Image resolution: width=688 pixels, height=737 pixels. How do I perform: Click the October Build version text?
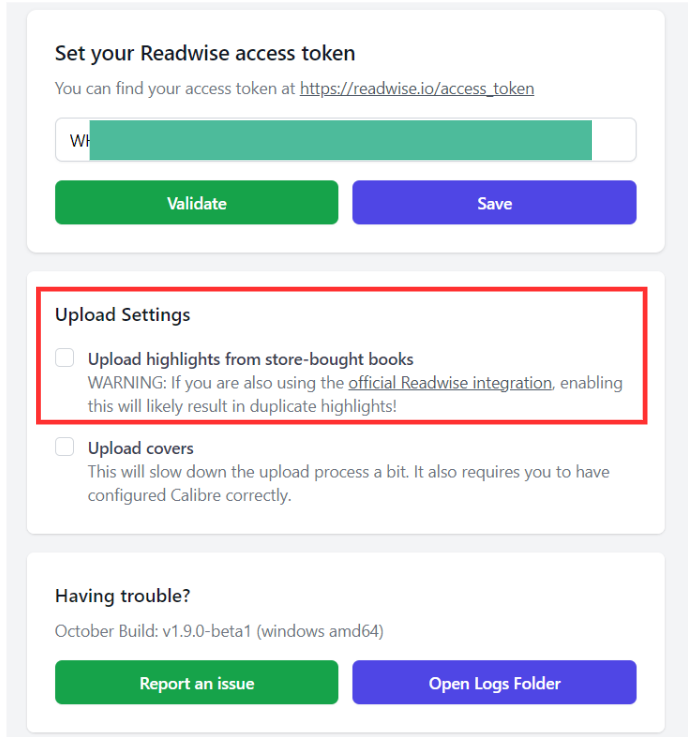[219, 631]
